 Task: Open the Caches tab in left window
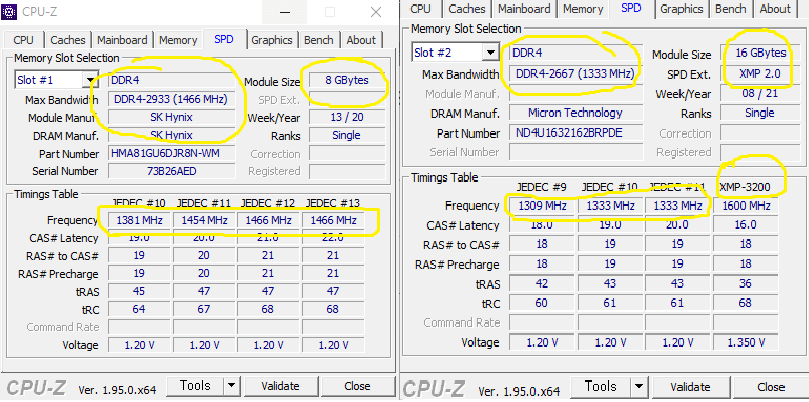[x=68, y=40]
